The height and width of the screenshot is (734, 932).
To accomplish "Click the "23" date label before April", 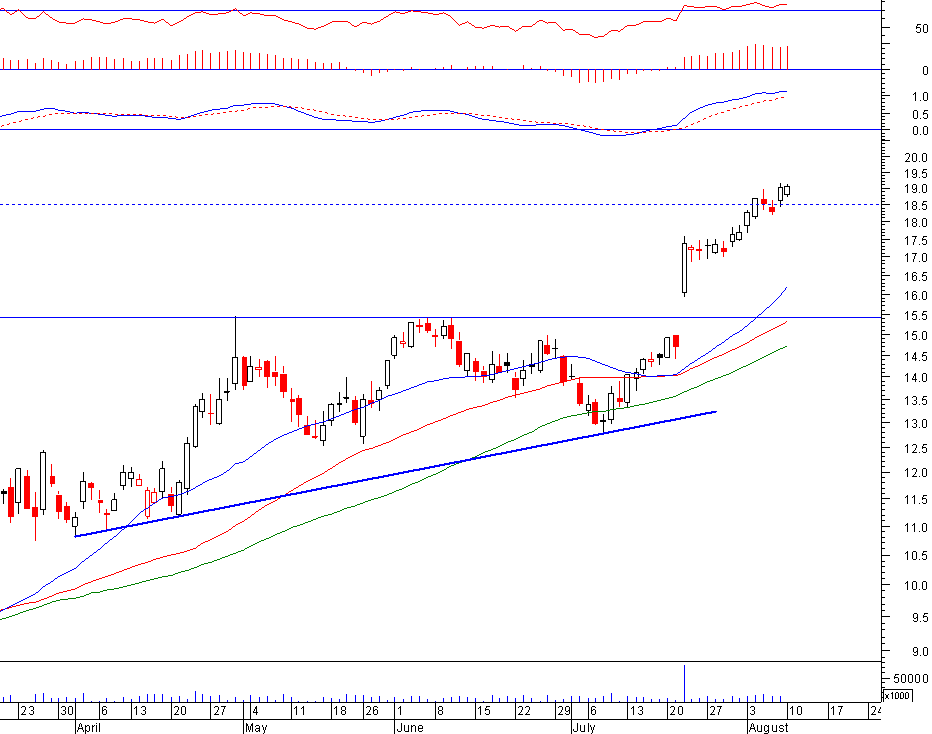I will 27,711.
